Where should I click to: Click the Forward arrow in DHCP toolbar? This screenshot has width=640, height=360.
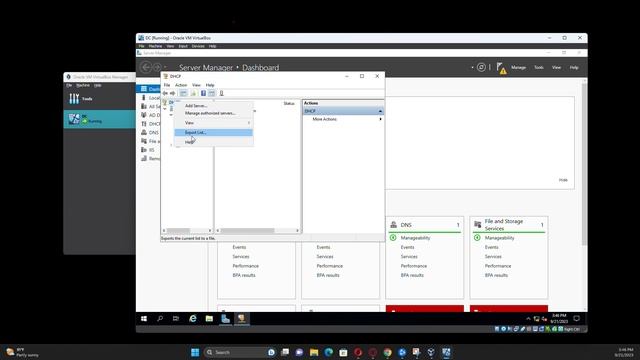pos(173,93)
